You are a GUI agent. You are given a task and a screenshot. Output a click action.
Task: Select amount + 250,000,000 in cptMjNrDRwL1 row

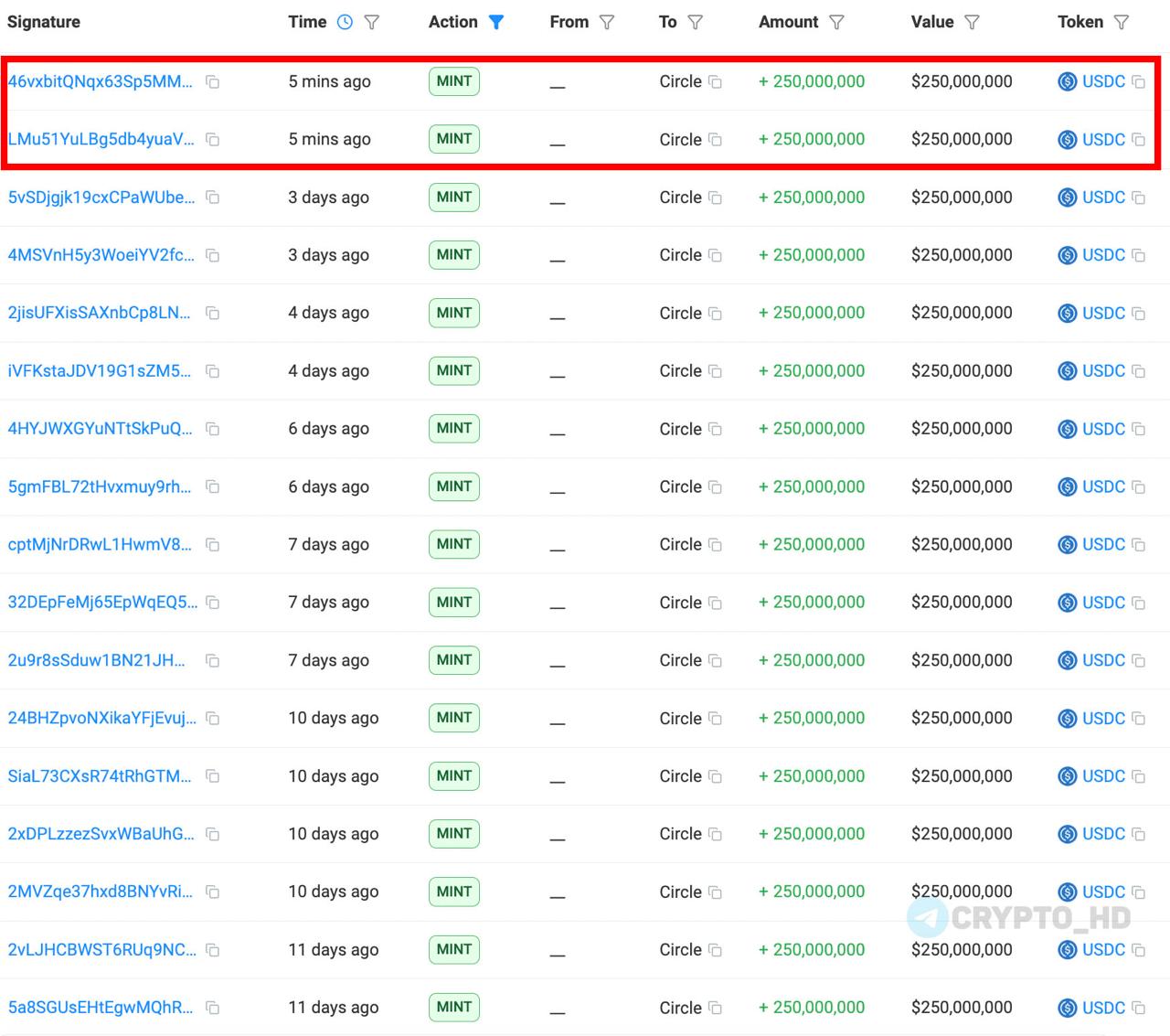click(812, 544)
